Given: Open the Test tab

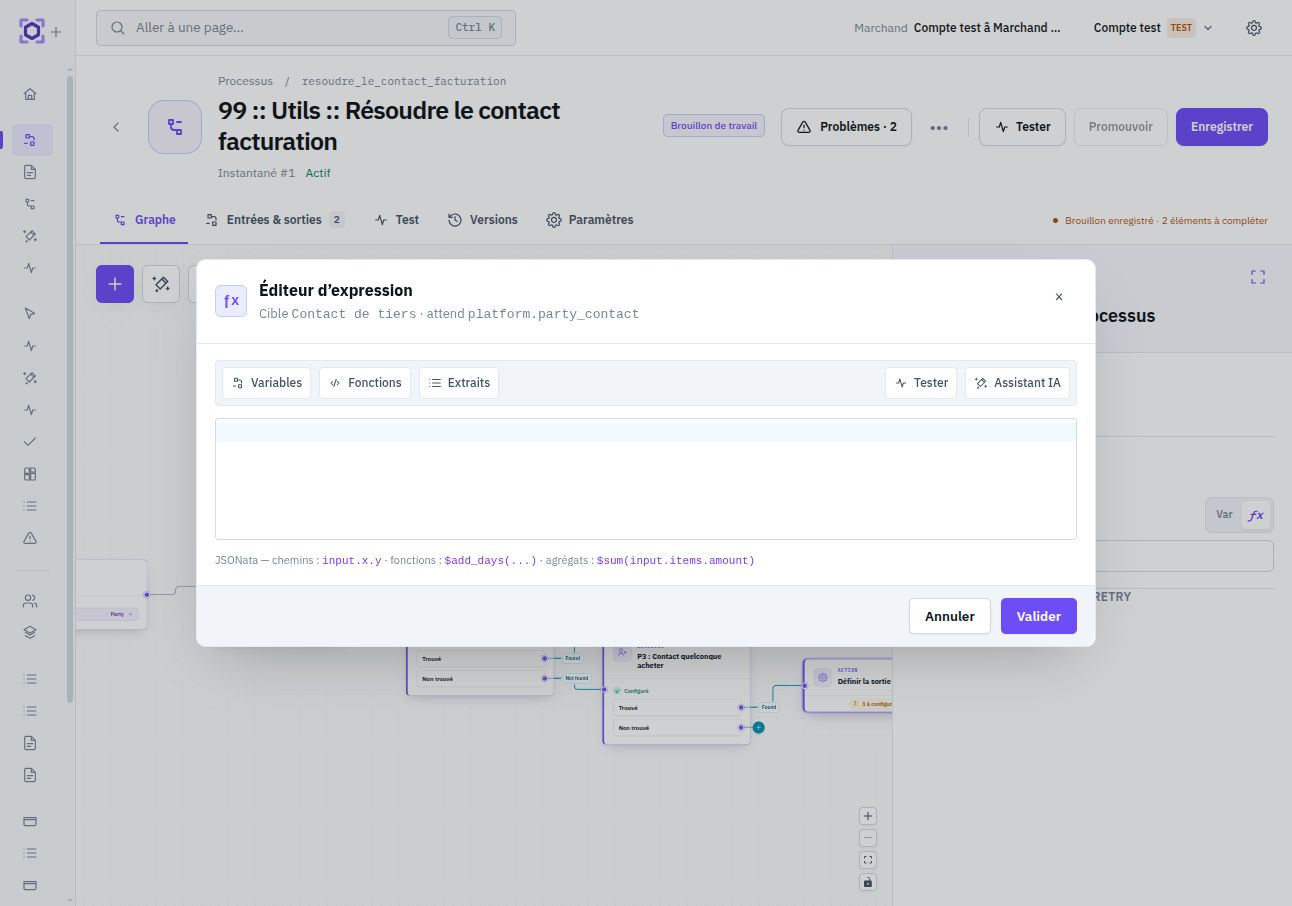Looking at the screenshot, I should click(397, 220).
